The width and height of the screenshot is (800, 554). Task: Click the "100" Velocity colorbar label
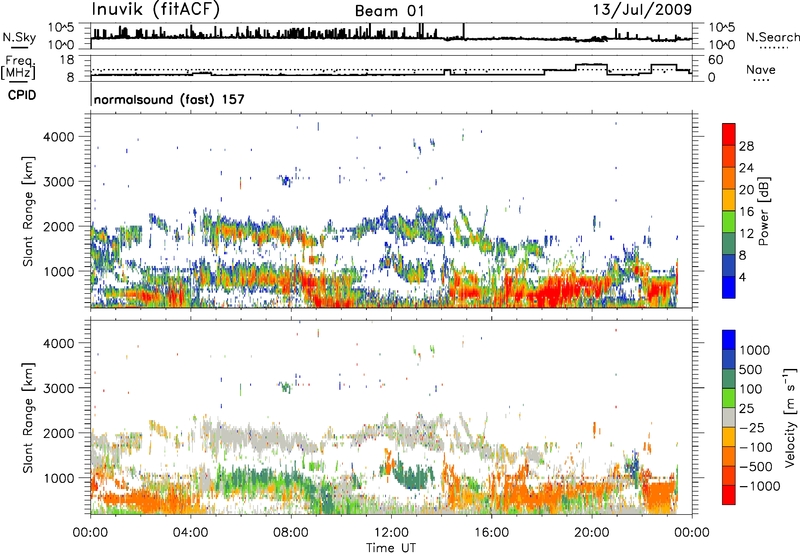(751, 389)
